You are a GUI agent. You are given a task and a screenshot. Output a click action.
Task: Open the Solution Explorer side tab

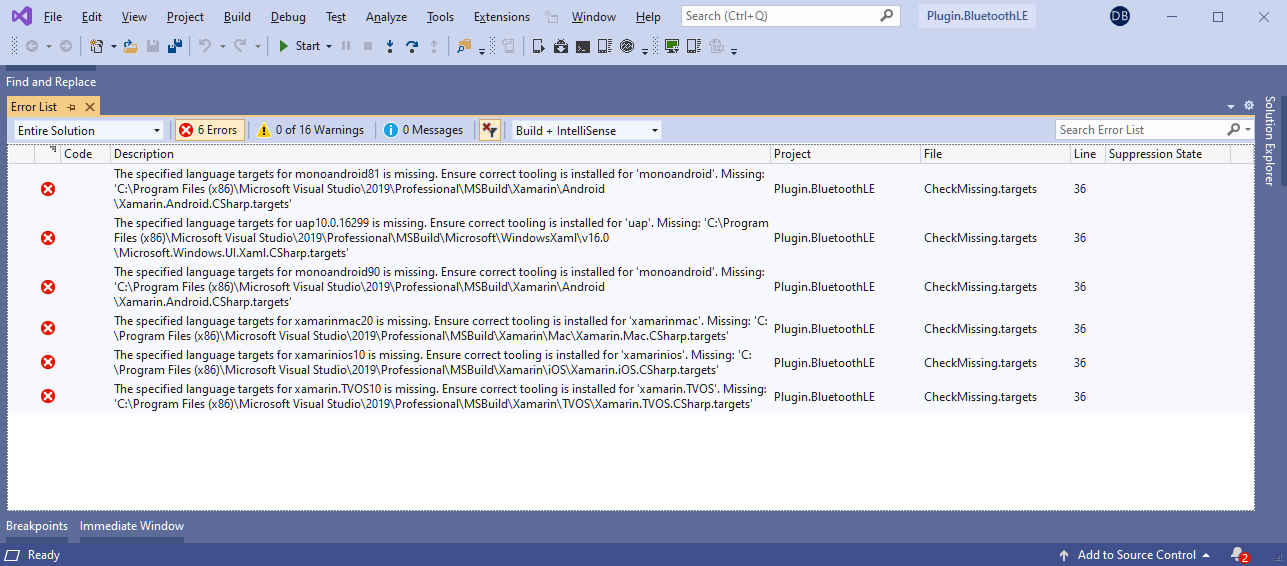pyautogui.click(x=1270, y=141)
